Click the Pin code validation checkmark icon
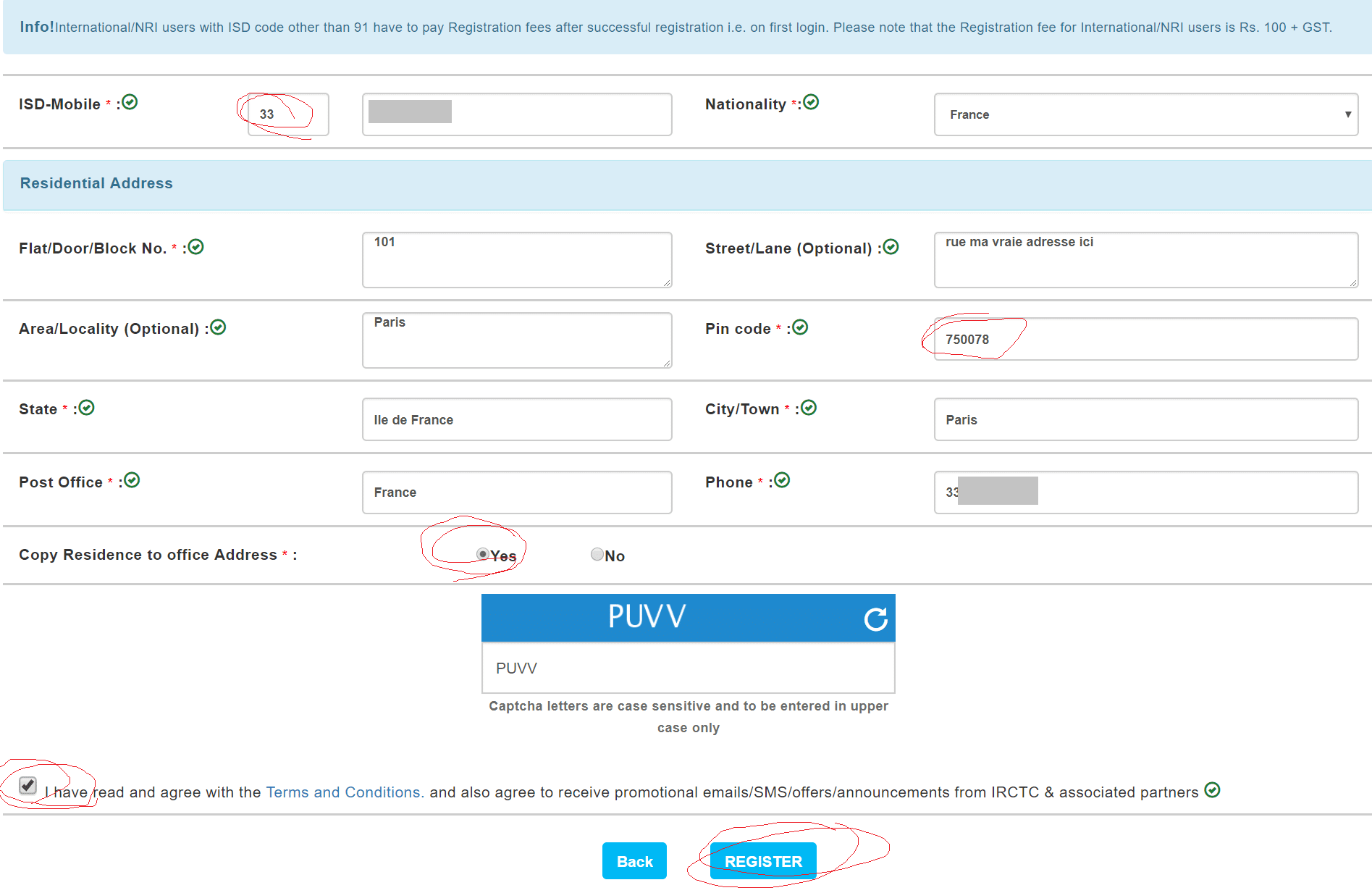Viewport: 1372px width, 893px height. (800, 328)
